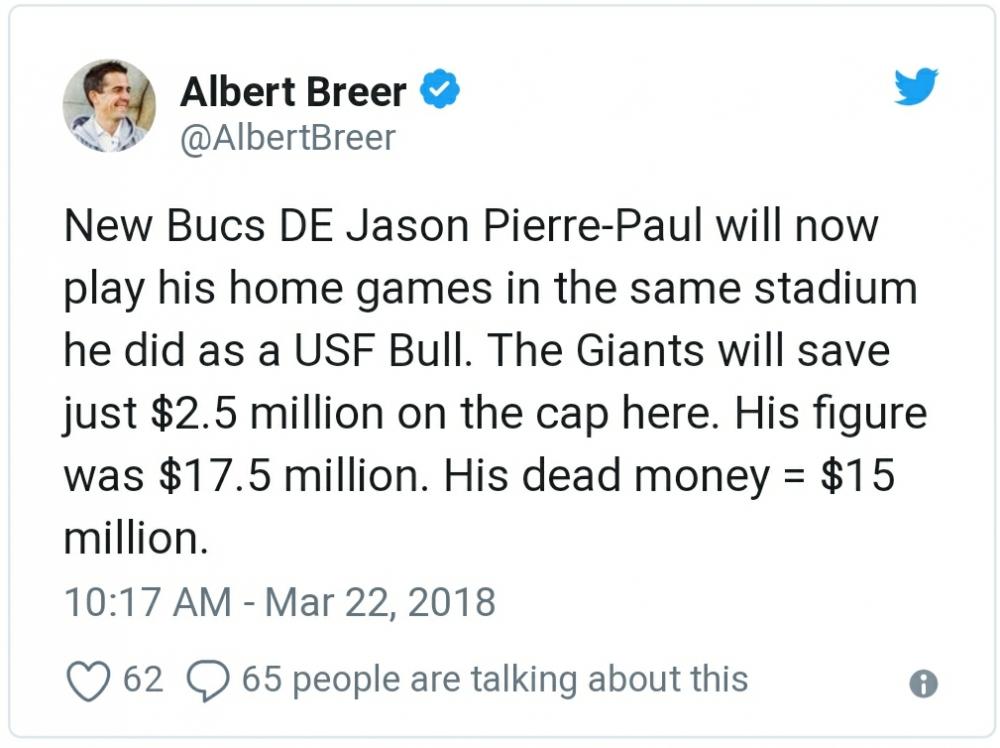1000x748 pixels.
Task: Click '65 people are talking about this'
Action: click(x=495, y=678)
